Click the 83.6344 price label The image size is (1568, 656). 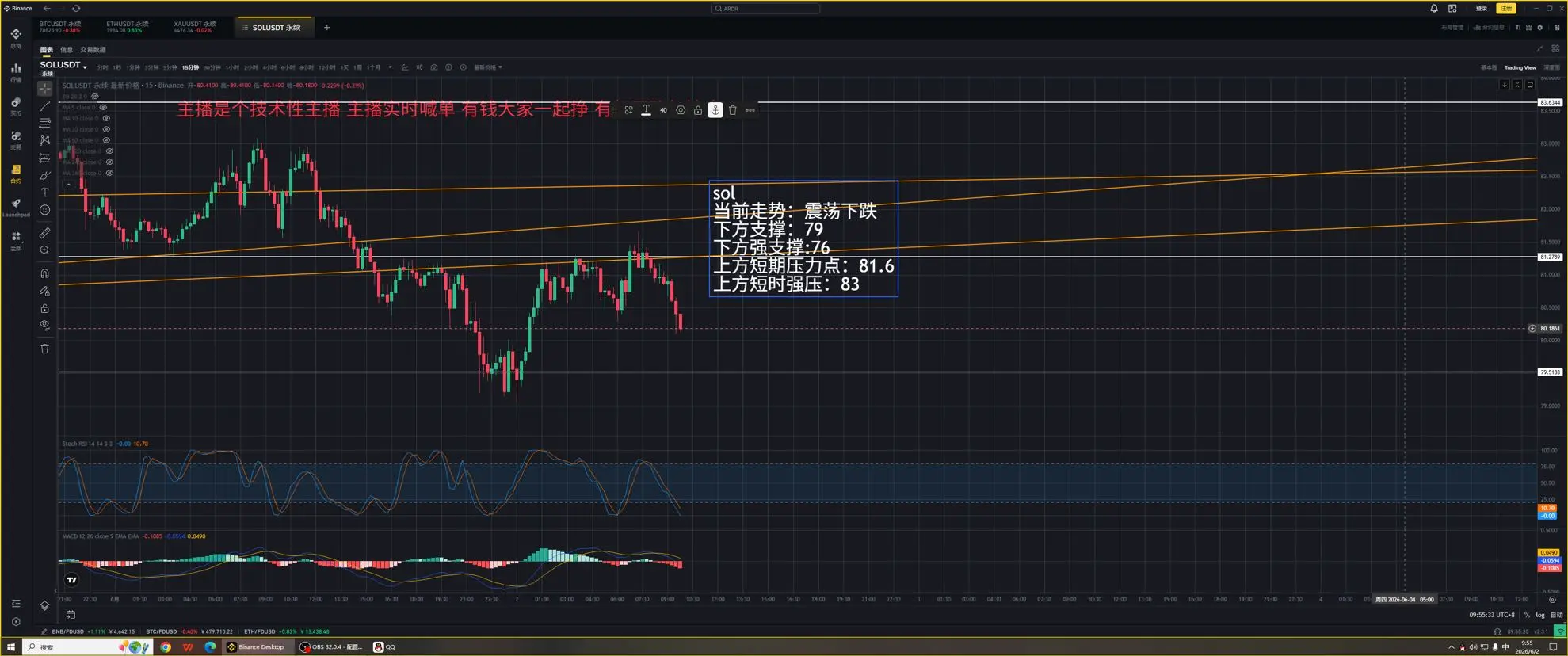click(1550, 102)
